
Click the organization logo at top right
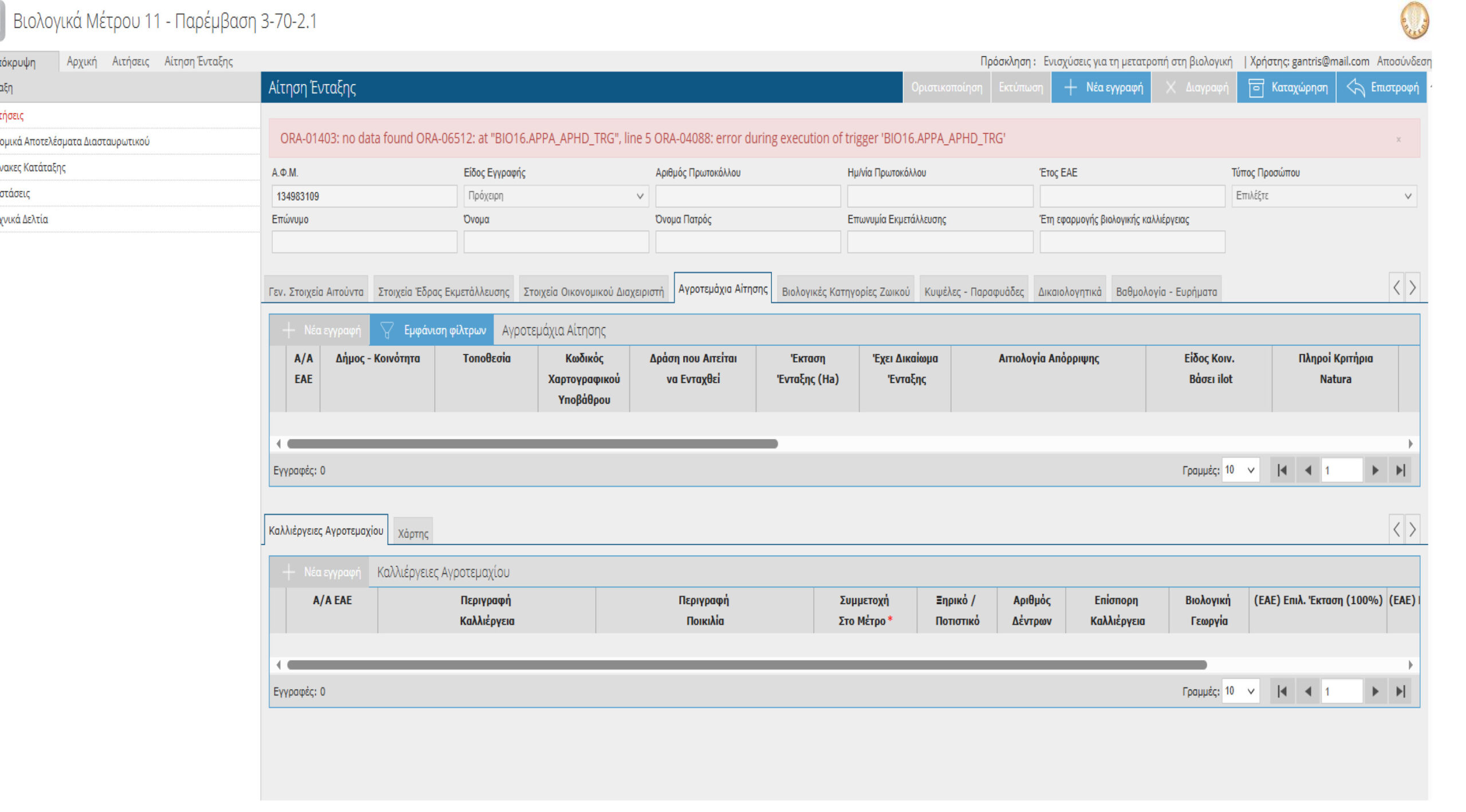(1414, 21)
